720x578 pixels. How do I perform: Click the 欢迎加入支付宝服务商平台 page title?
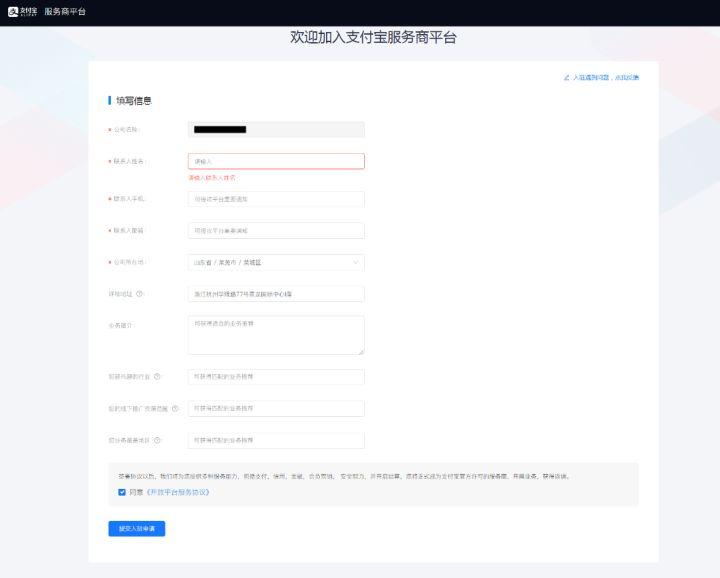(x=373, y=37)
